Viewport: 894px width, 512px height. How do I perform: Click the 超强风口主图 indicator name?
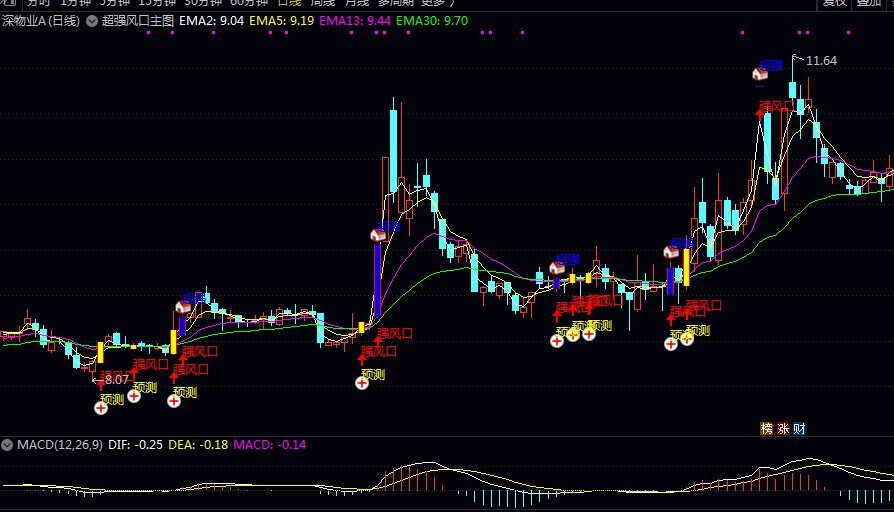(x=137, y=21)
